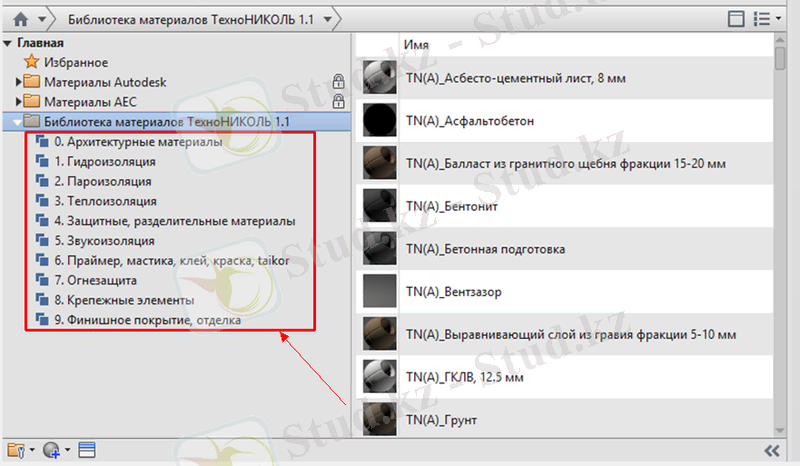Collapse the Главная tree node

[8, 43]
